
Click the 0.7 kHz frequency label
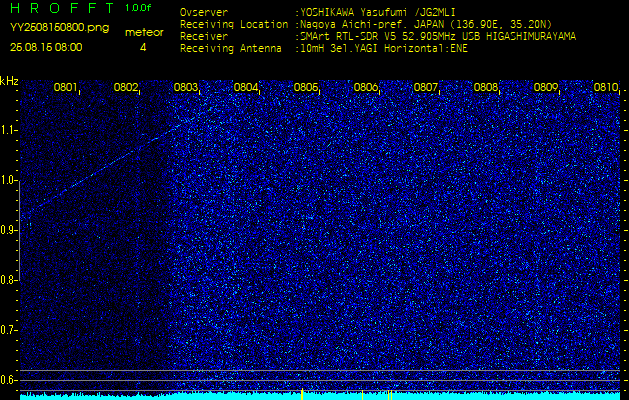[x=8, y=331]
